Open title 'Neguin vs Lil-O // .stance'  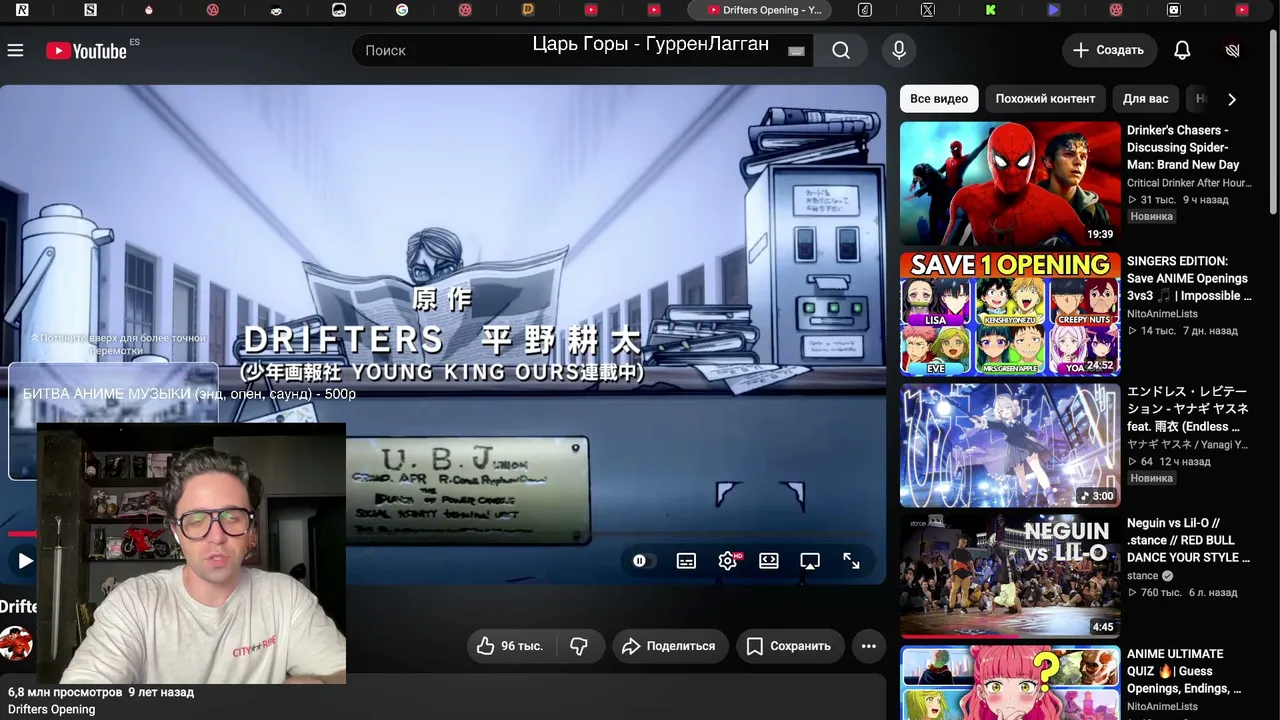[x=1189, y=540]
